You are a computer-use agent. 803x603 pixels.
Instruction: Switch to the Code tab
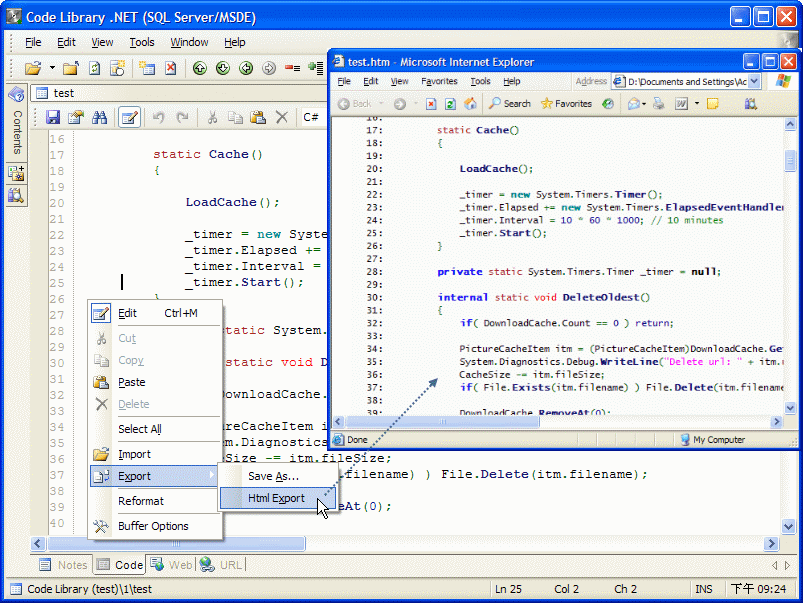120,565
